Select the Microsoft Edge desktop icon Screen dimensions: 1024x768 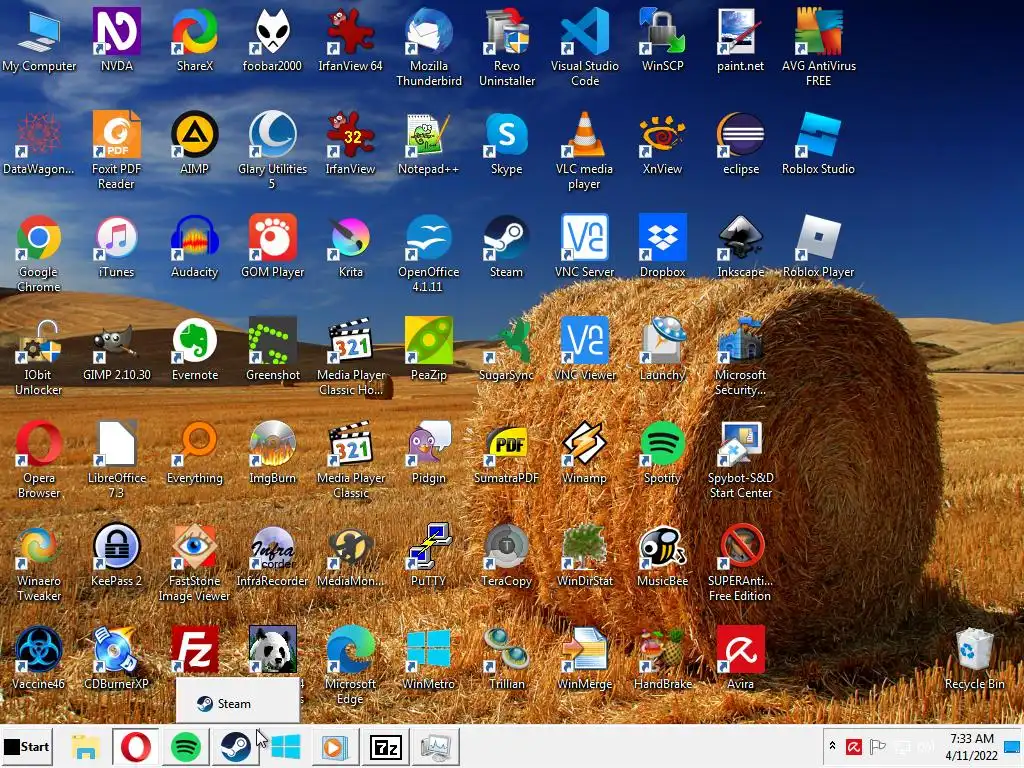coord(350,666)
